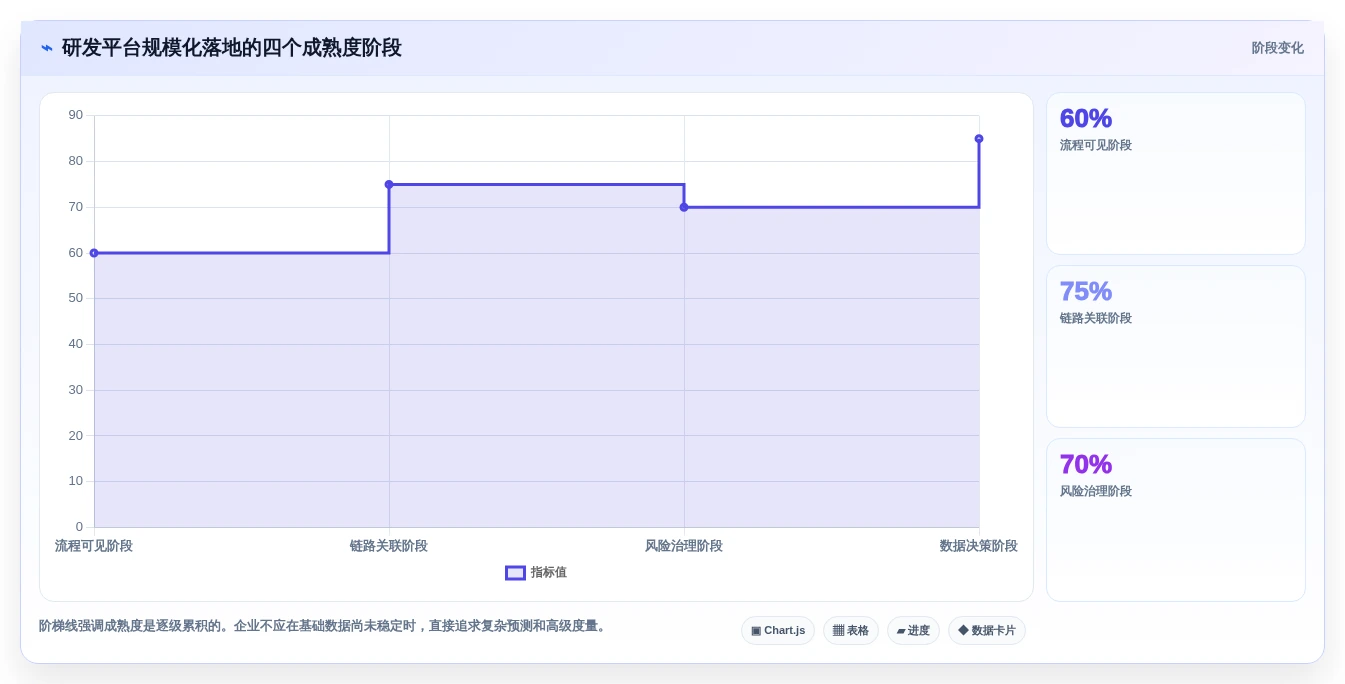Toggle the 指标值 legend swatch
Screen dimensions: 1345x684
point(515,573)
